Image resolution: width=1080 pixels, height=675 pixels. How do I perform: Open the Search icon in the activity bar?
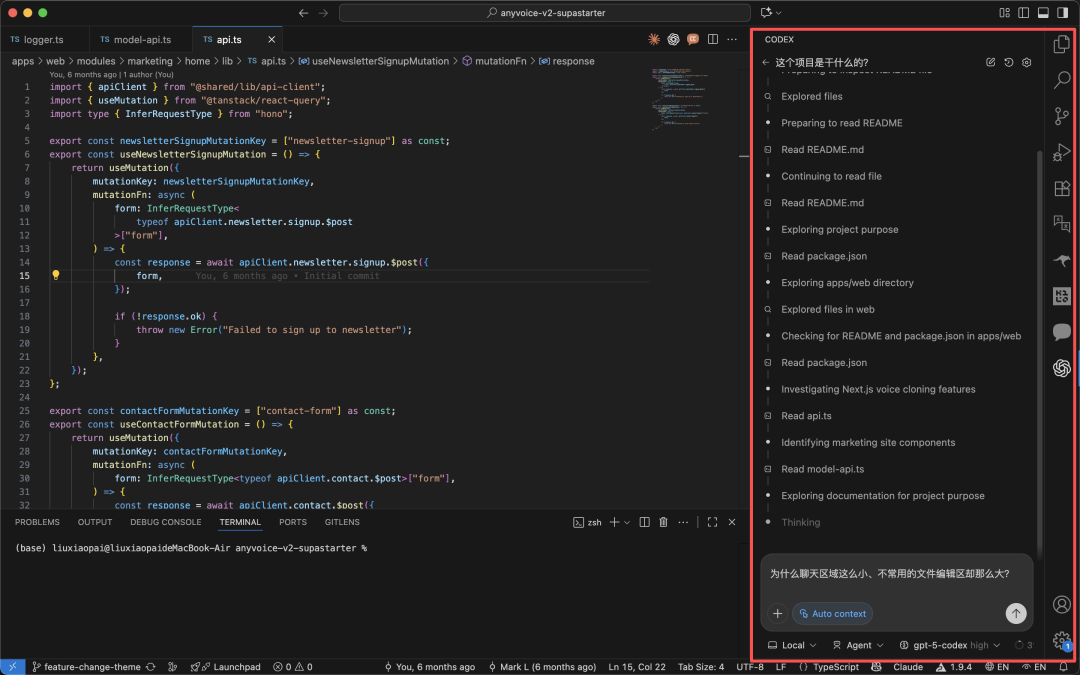pos(1061,80)
